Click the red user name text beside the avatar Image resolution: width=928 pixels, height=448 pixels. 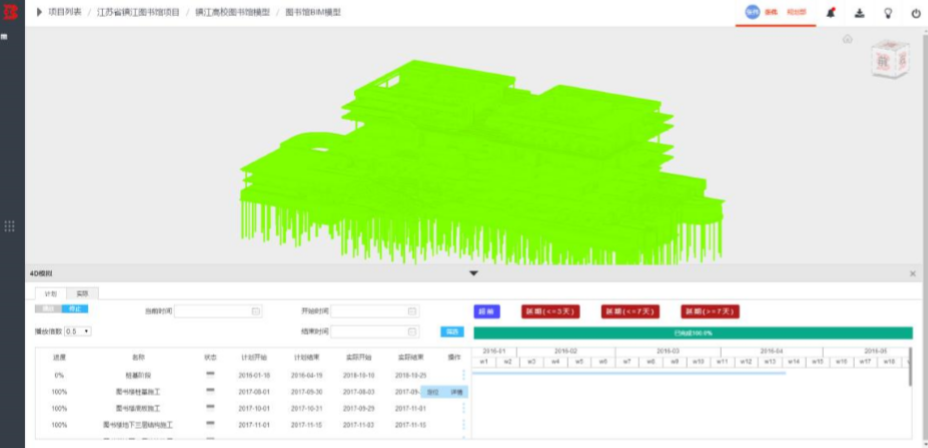tap(771, 12)
